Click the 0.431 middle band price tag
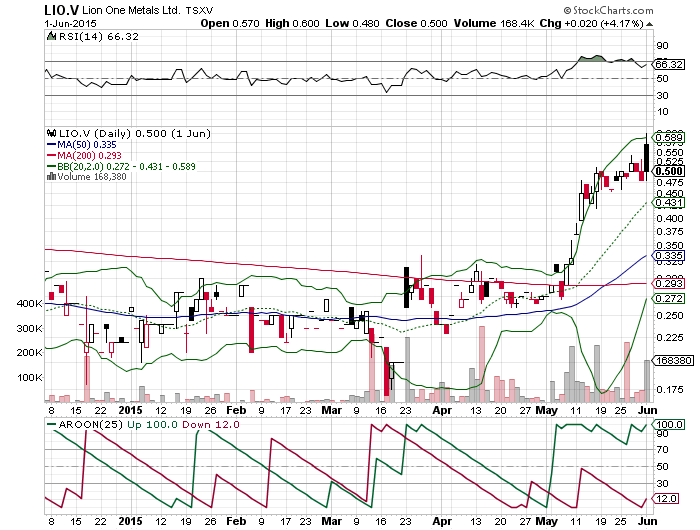 [x=669, y=203]
